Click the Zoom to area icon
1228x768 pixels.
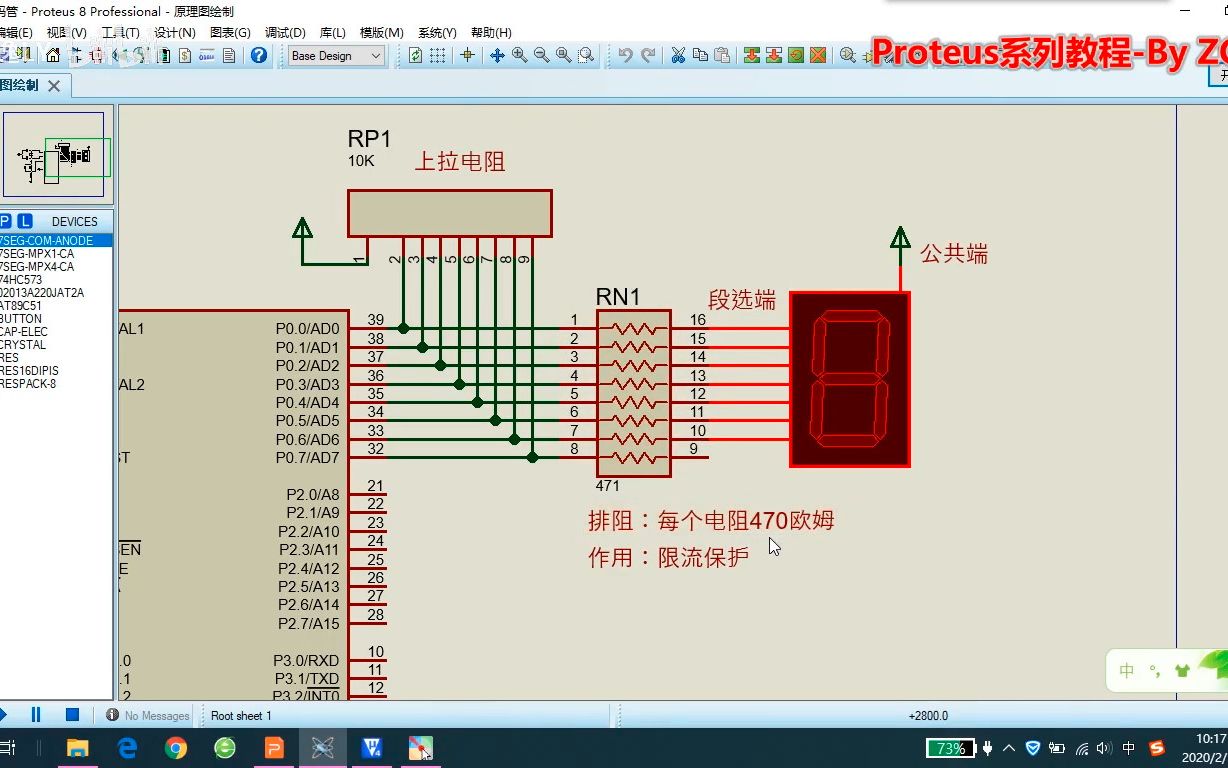586,56
